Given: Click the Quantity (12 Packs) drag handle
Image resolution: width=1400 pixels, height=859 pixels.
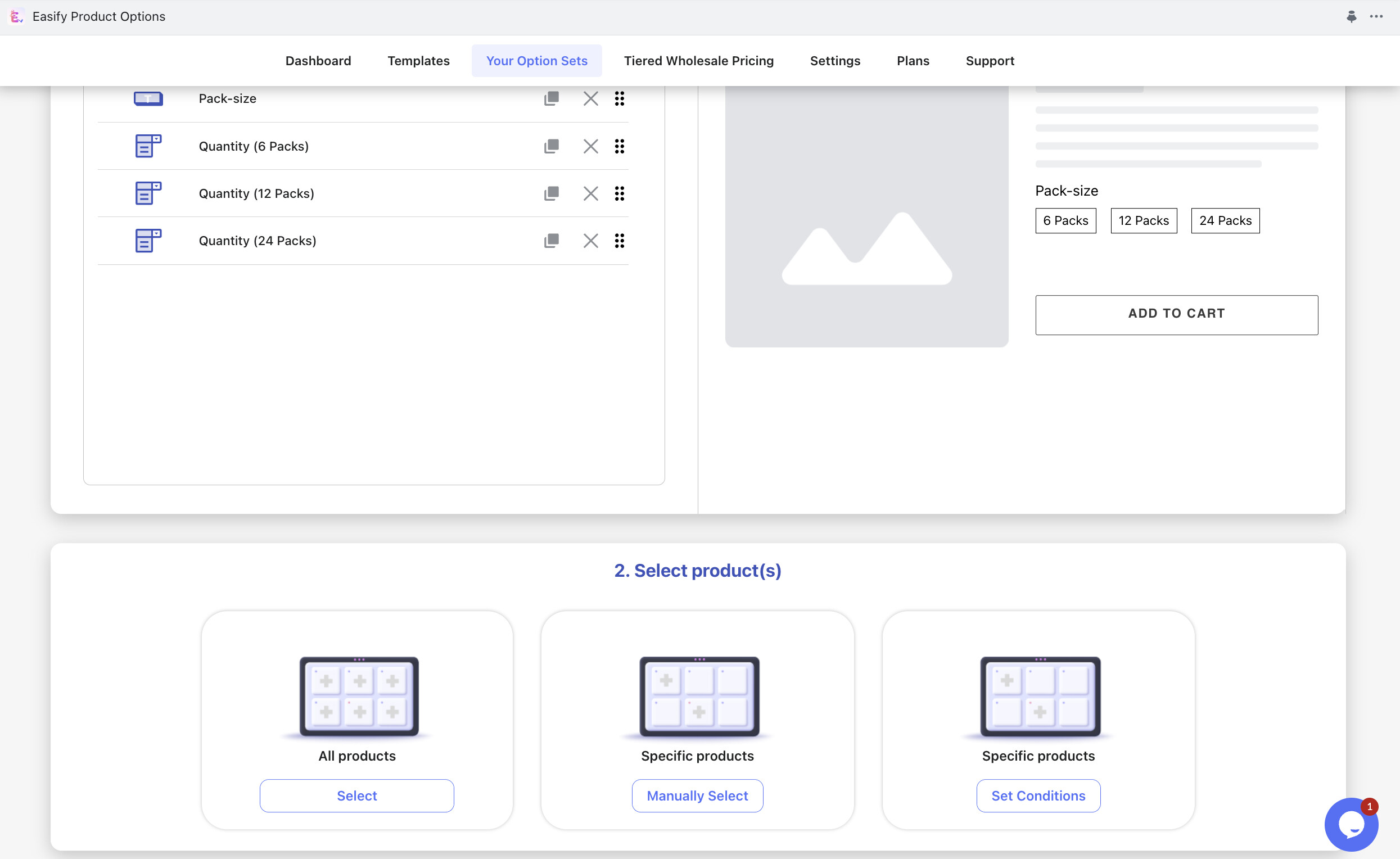Looking at the screenshot, I should tap(620, 194).
